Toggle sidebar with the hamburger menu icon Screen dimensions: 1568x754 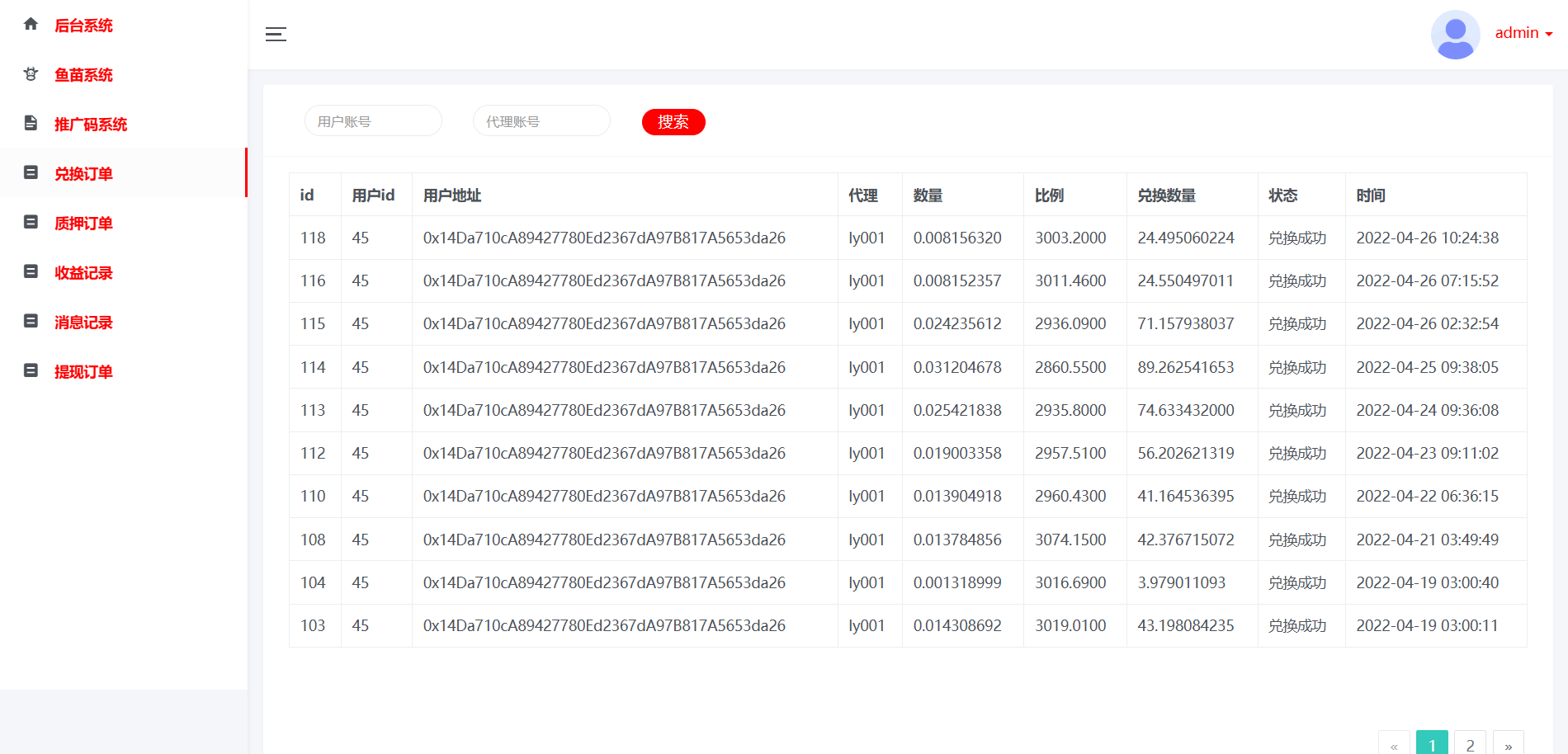276,34
